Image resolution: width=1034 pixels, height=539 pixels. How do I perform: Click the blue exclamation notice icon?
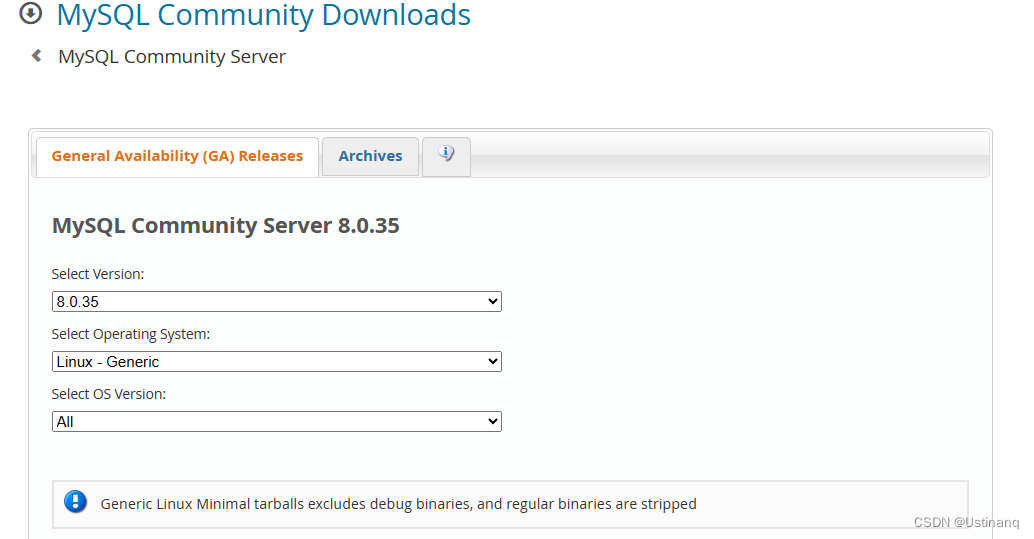75,502
